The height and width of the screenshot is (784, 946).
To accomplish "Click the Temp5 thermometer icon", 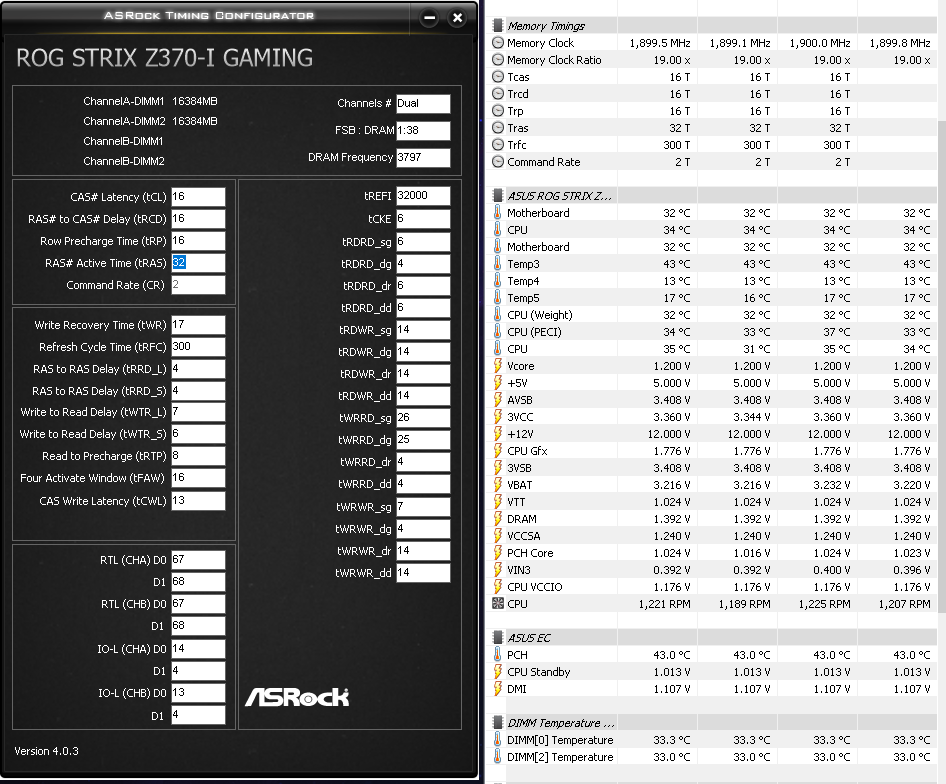I will (498, 298).
